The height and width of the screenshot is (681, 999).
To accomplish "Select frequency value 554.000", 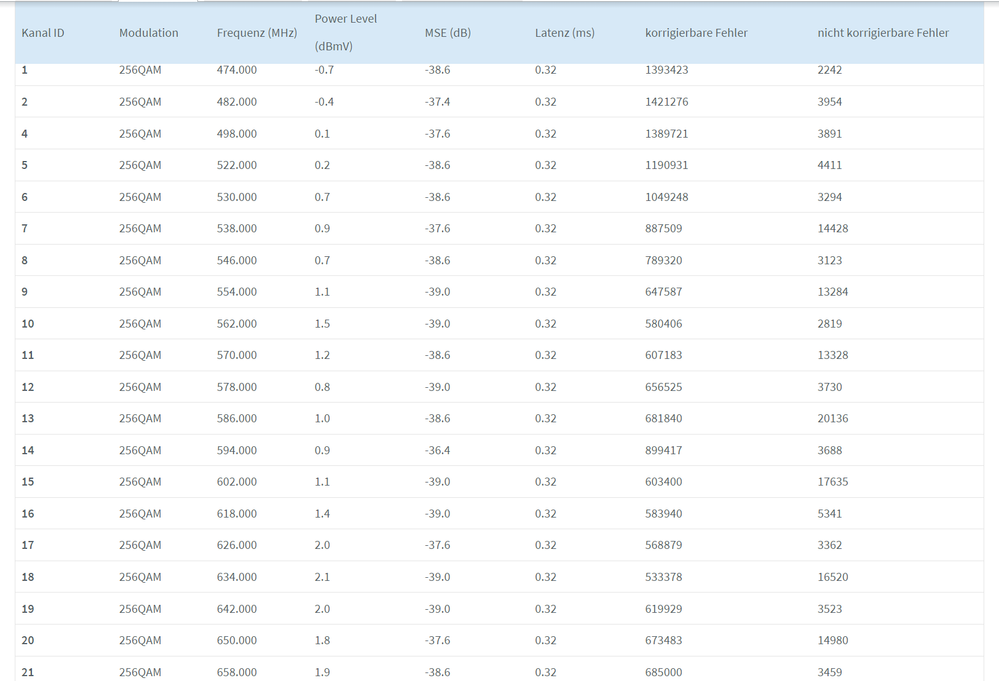I will pyautogui.click(x=237, y=292).
